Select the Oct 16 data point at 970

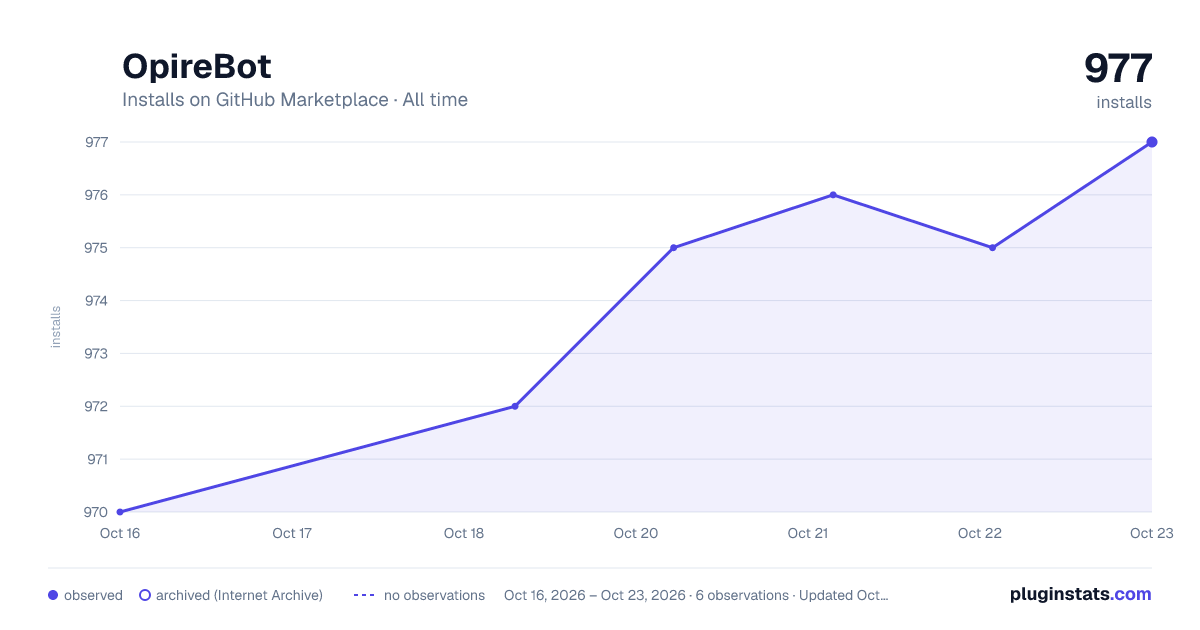120,512
